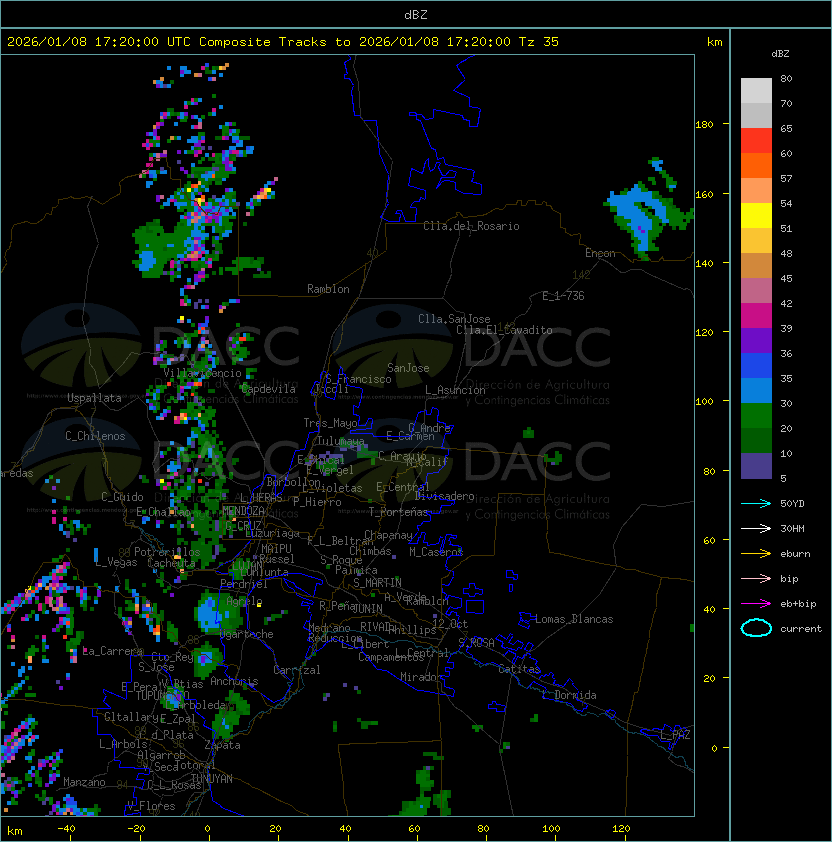The height and width of the screenshot is (842, 832).
Task: Click the 'C_Chilenos' label
Action: click(95, 436)
